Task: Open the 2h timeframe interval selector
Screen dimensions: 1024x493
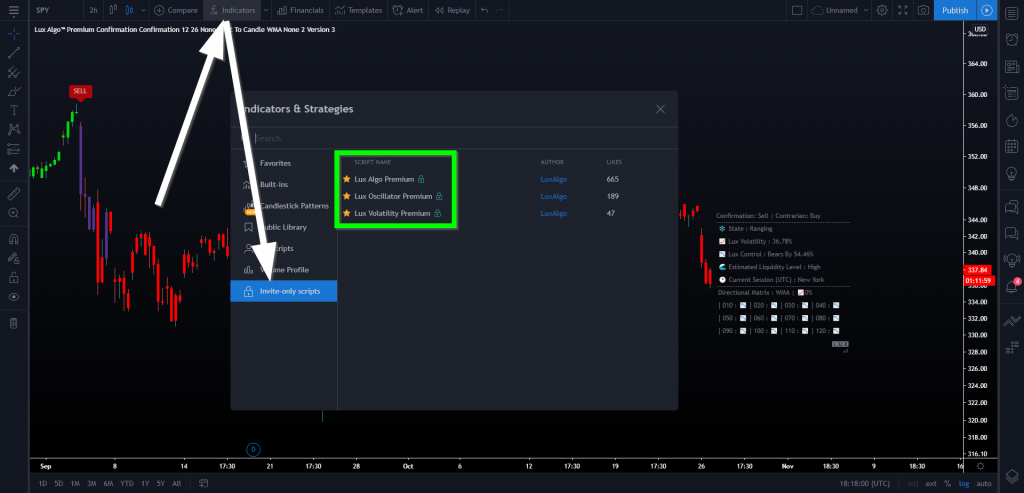Action: tap(93, 10)
